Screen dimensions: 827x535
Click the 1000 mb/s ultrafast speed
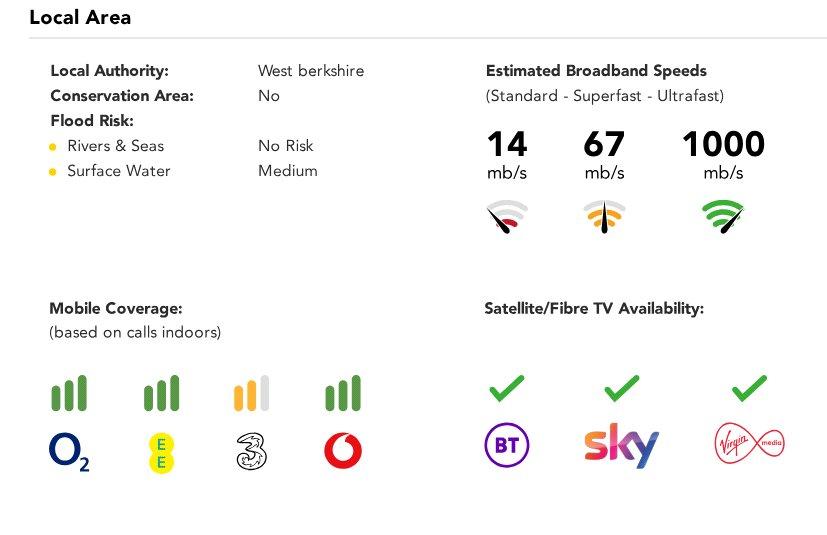pos(723,154)
